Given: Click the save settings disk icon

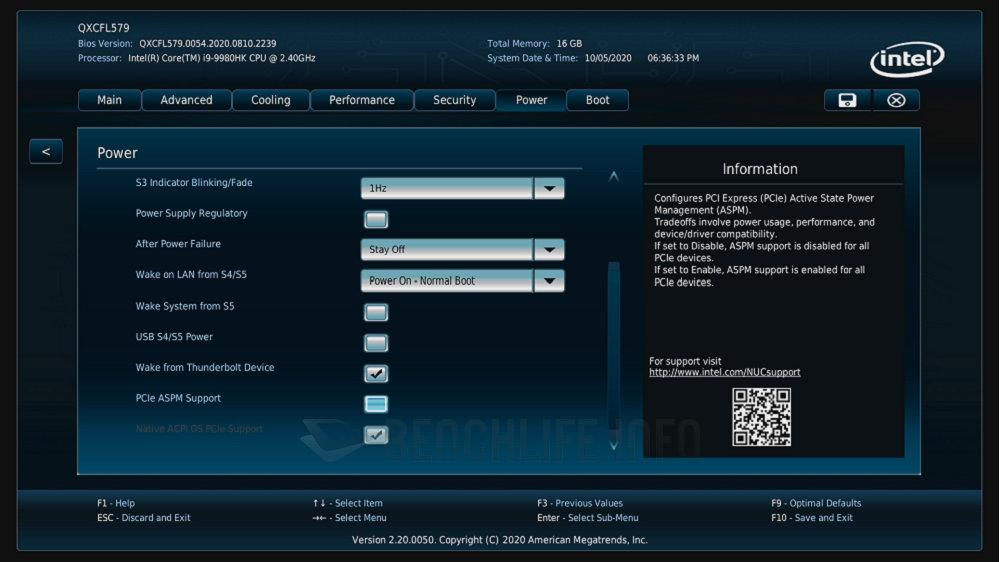Looking at the screenshot, I should tap(847, 100).
